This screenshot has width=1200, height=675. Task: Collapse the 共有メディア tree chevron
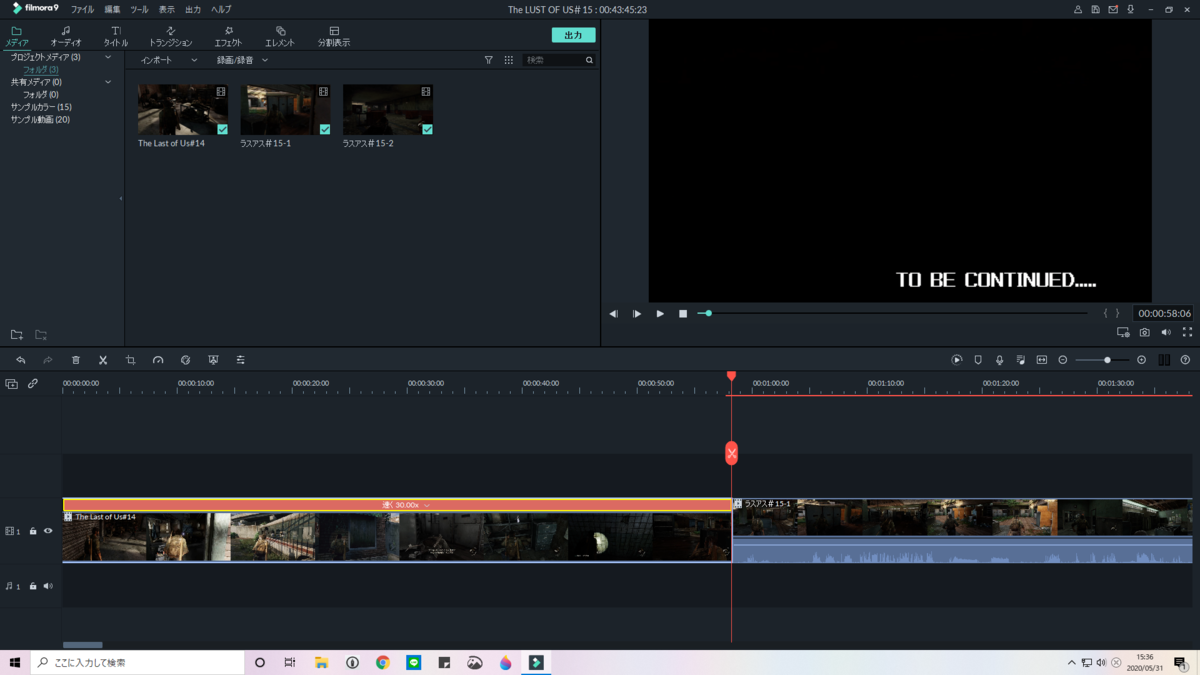(108, 82)
